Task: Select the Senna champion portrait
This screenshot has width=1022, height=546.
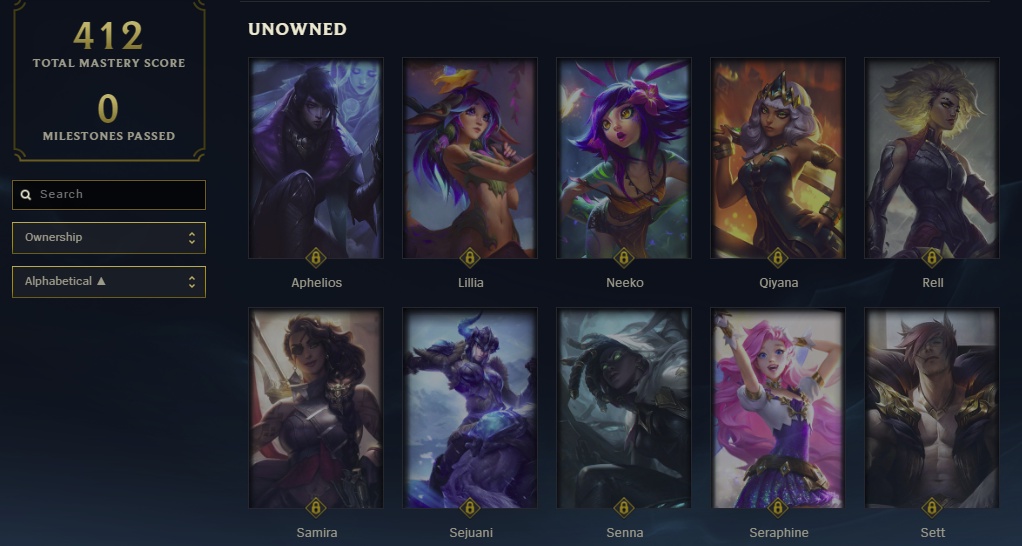Action: (624, 408)
